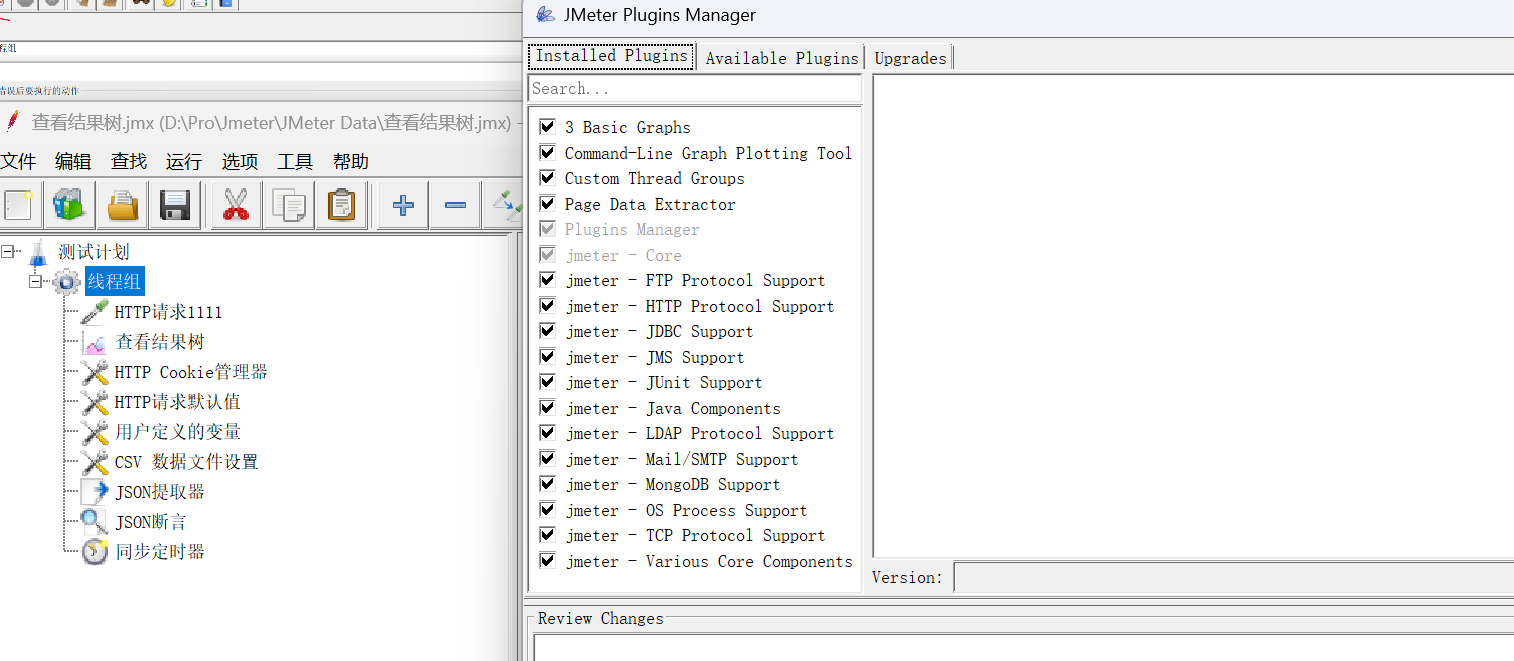The height and width of the screenshot is (661, 1514).
Task: Select the HTTP请求默认值 wrench icon
Action: pyautogui.click(x=94, y=402)
